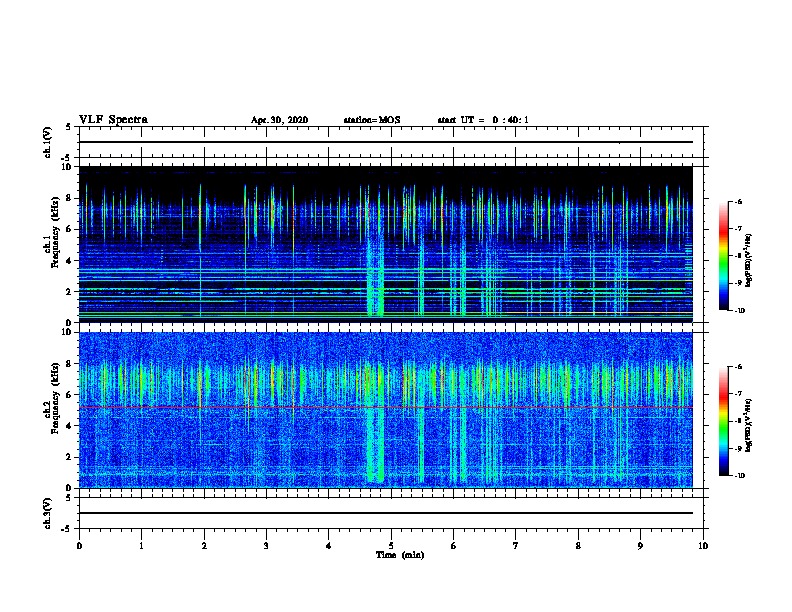Screen dimensions: 792x612
Task: Click time axis tick label "8"
Action: pos(578,546)
